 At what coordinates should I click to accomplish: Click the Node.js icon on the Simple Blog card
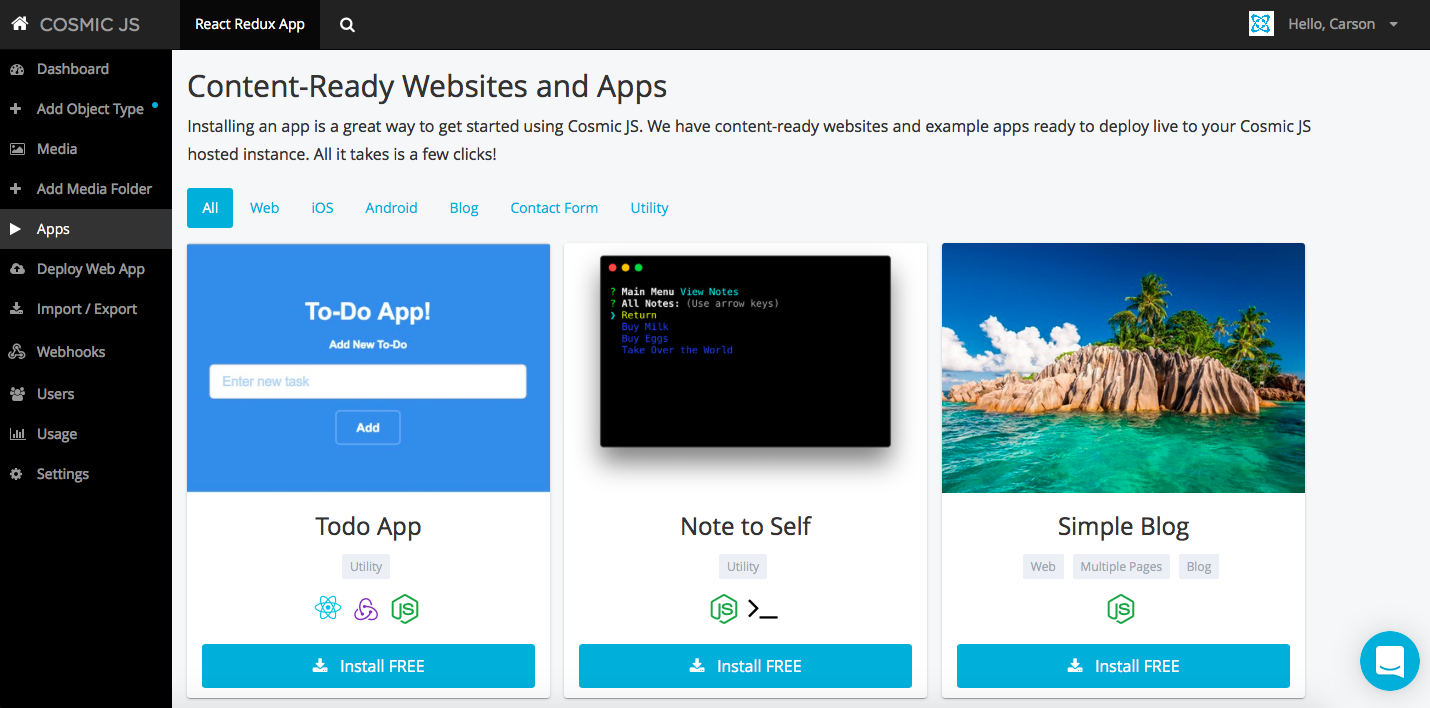(x=1121, y=608)
